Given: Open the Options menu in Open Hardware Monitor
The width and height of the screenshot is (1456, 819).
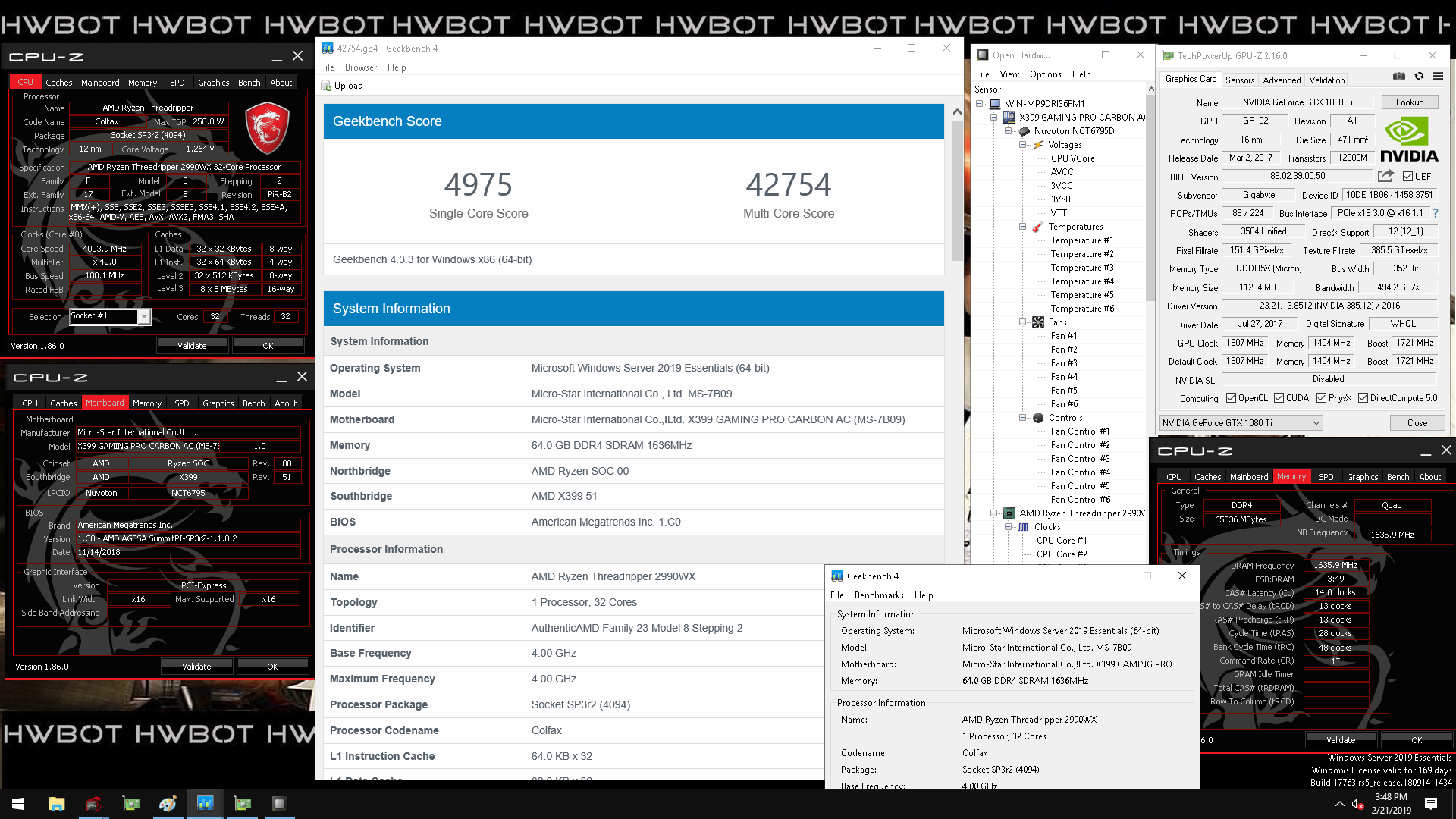Looking at the screenshot, I should point(1045,74).
